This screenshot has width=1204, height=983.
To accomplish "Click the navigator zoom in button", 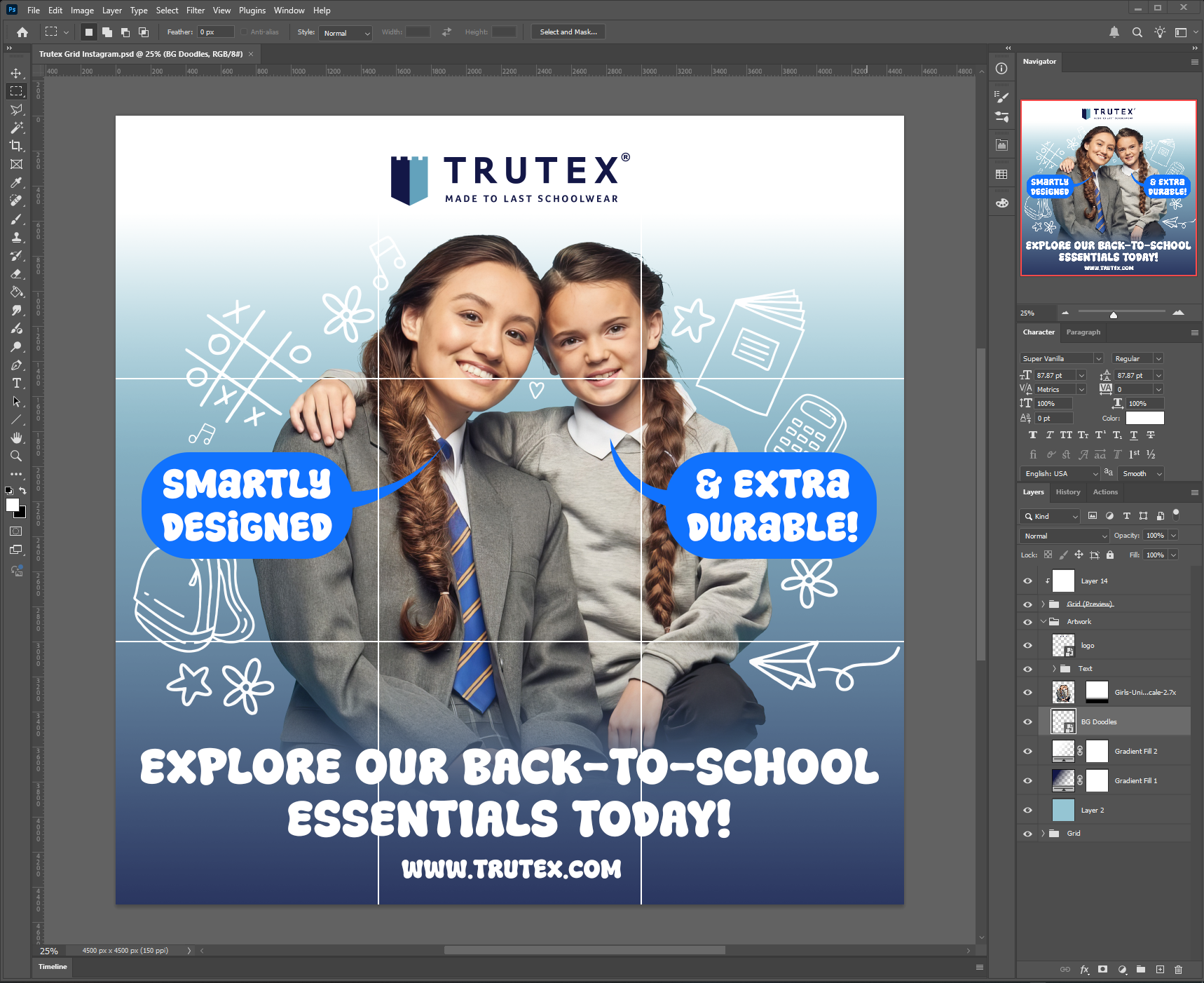I will pos(1178,313).
